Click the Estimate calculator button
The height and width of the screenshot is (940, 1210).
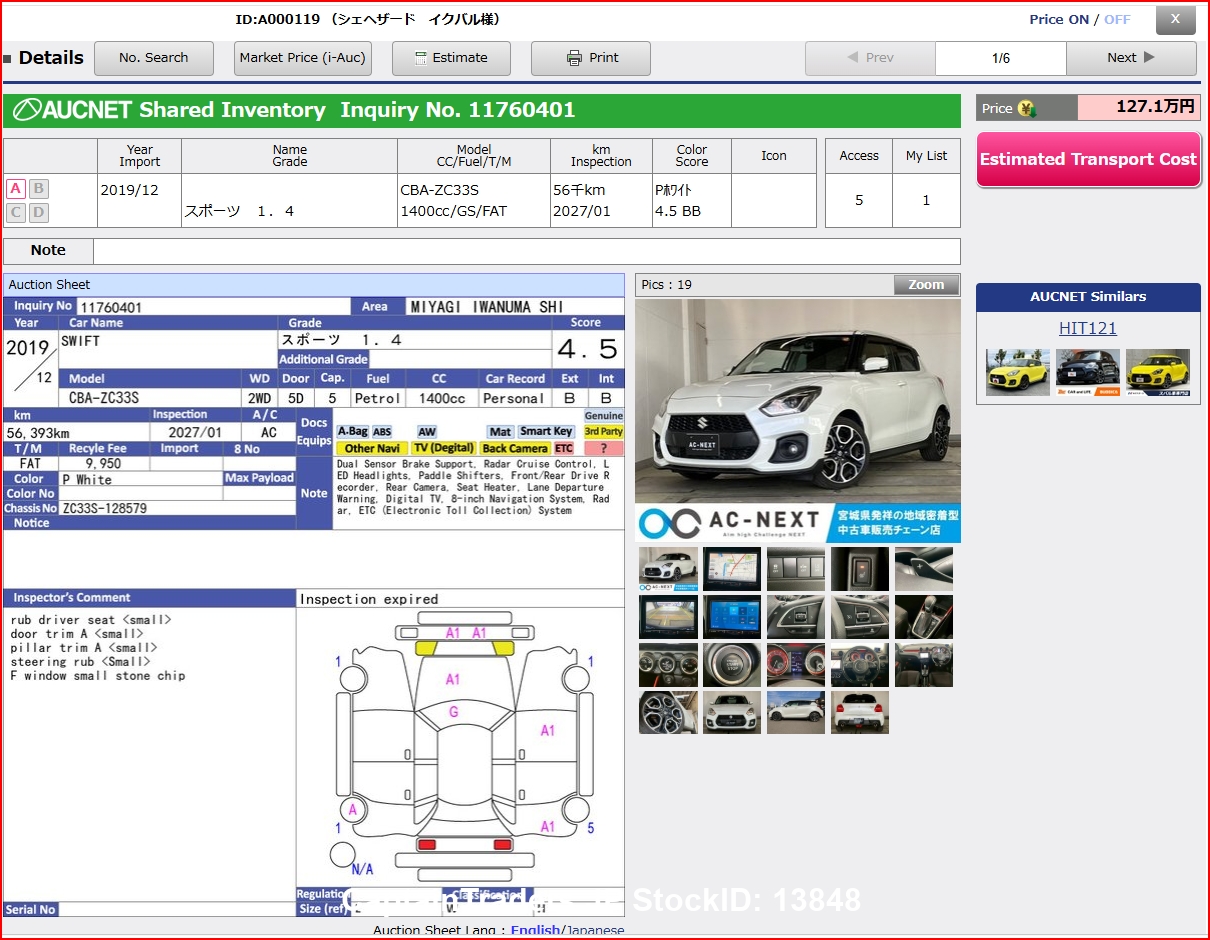451,58
